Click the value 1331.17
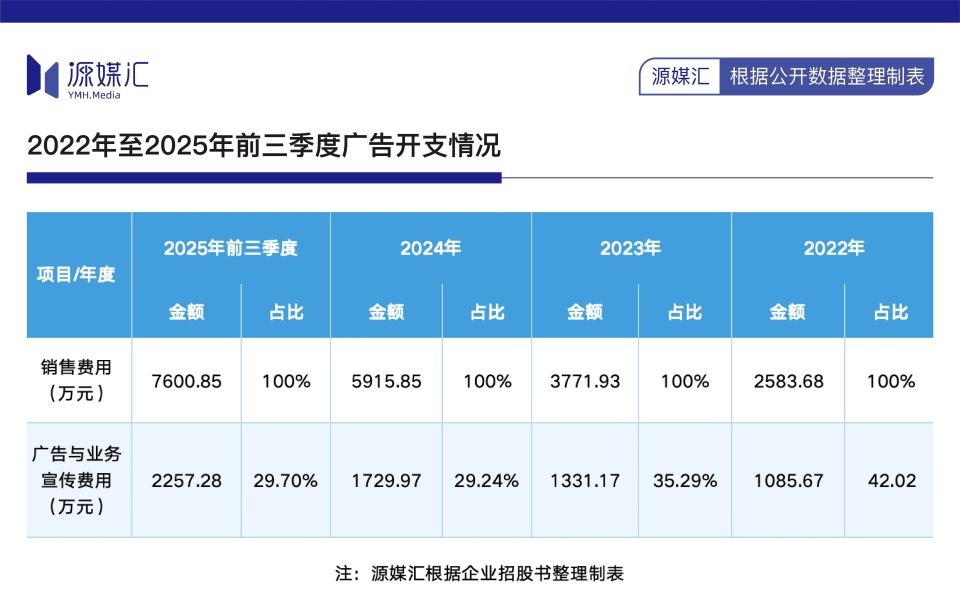 585,481
